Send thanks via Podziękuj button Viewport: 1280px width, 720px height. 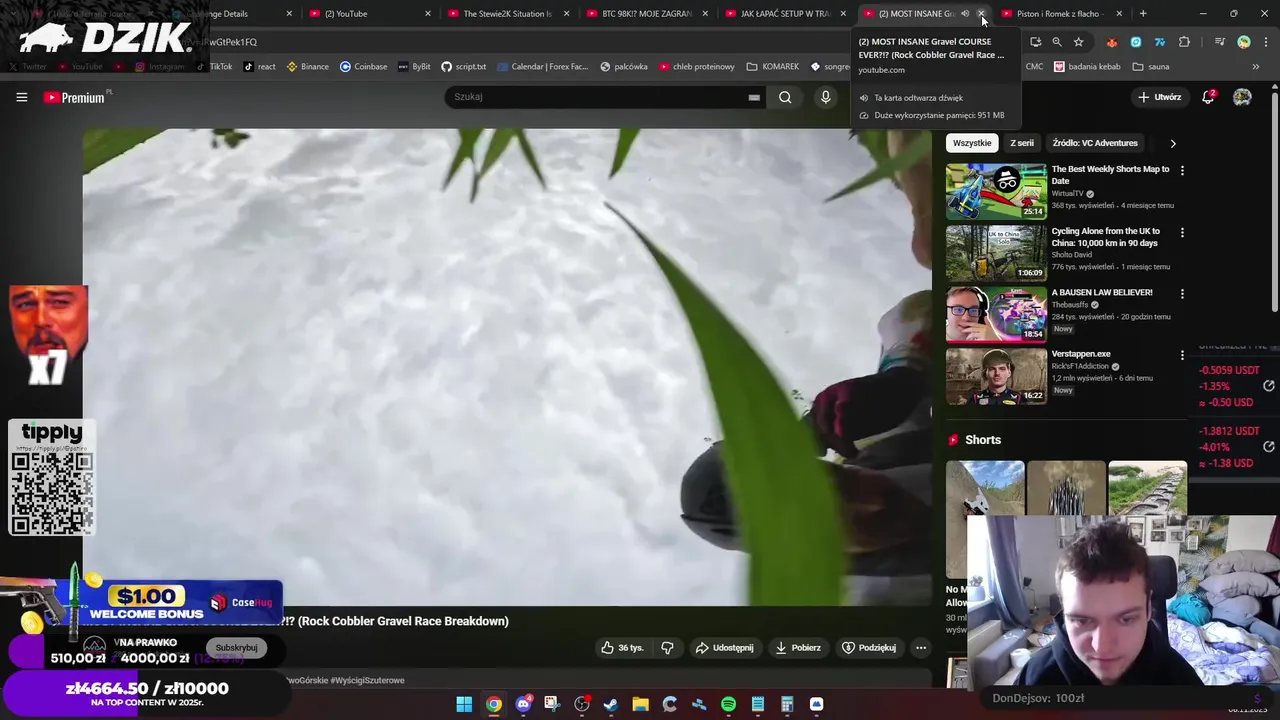pos(869,648)
